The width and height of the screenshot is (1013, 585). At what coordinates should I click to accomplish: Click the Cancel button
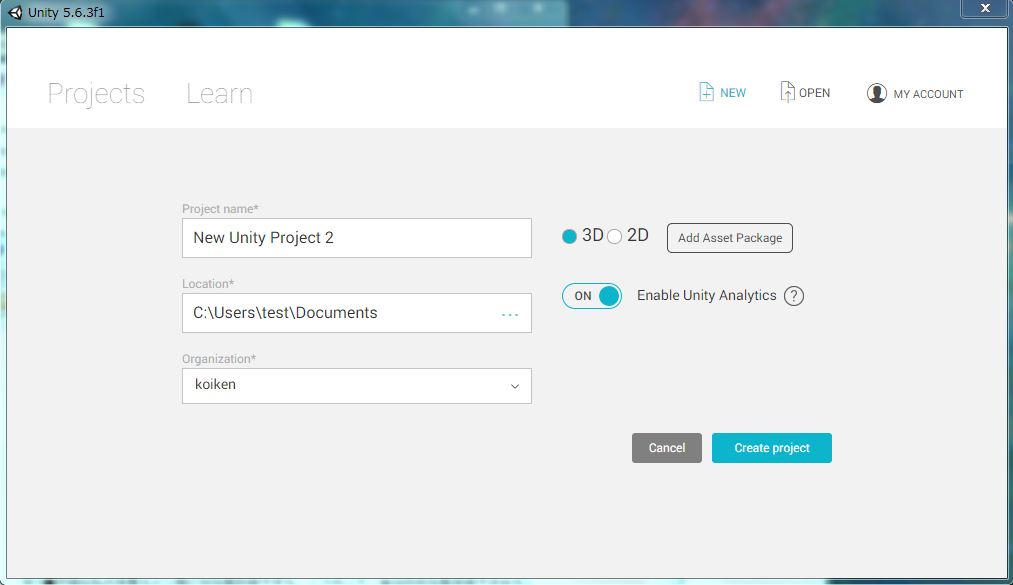pyautogui.click(x=667, y=448)
